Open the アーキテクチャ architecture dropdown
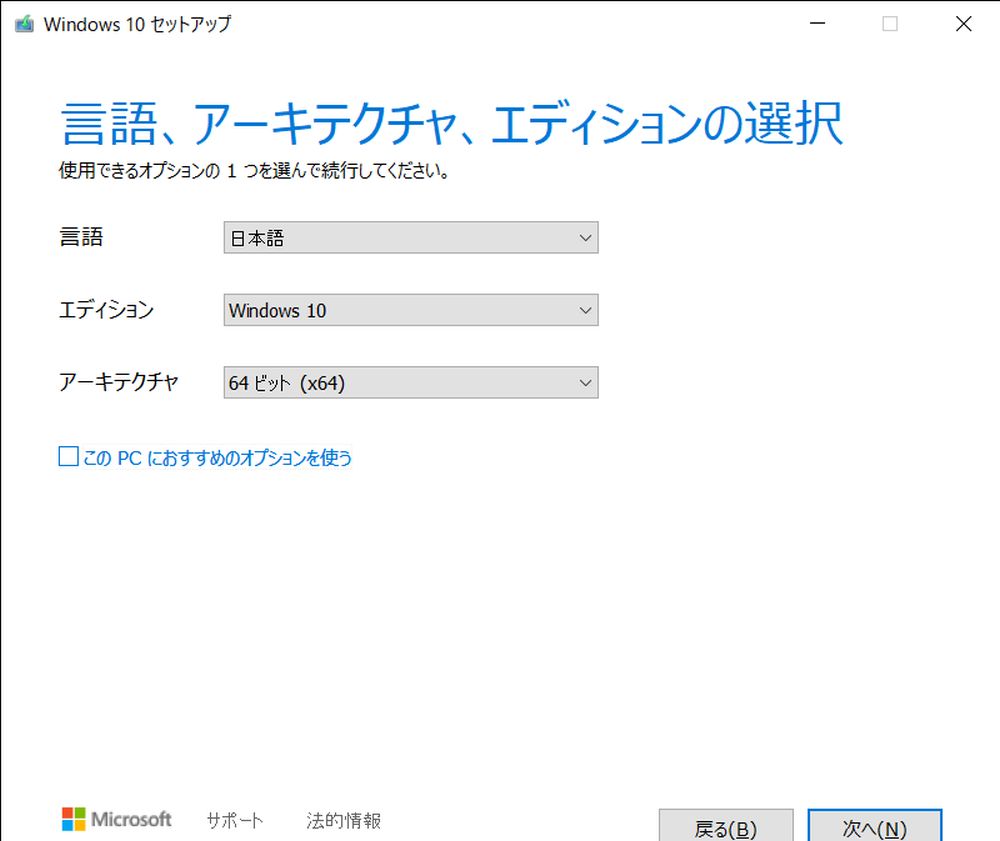 [410, 382]
